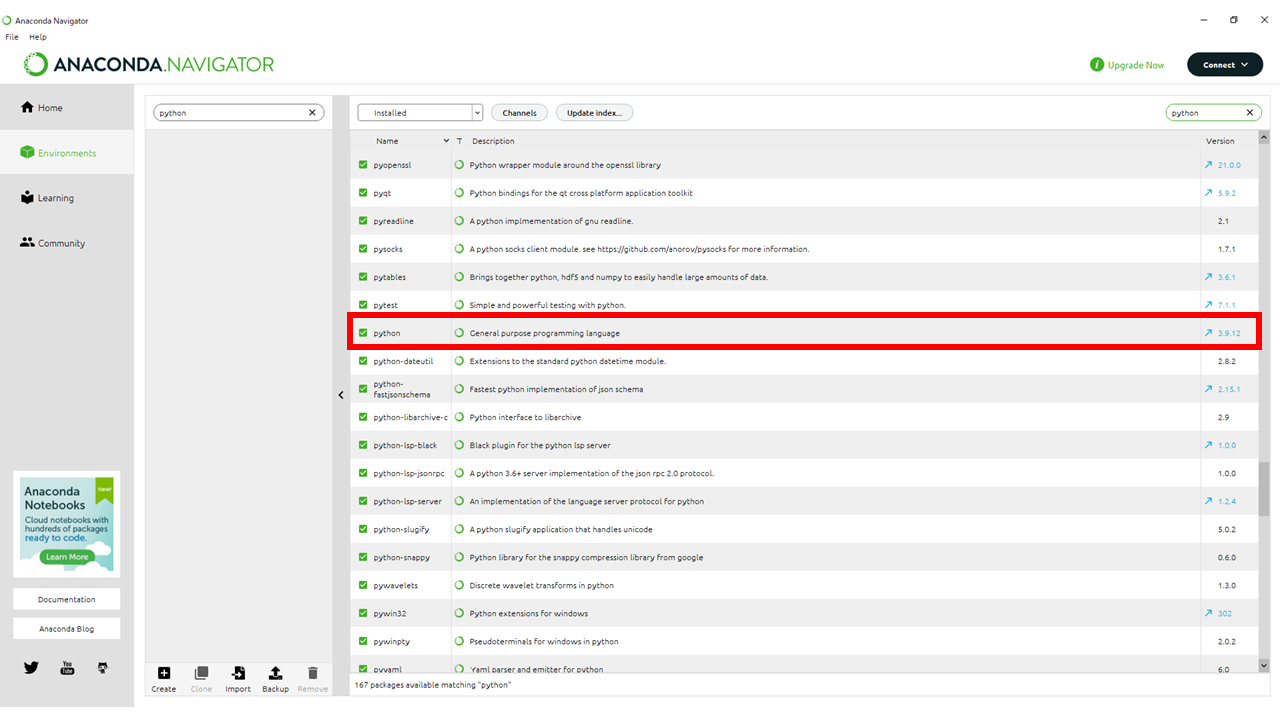This screenshot has width=1280, height=720.
Task: Click update arrow for python-lsp-black 1.0.0
Action: click(1209, 445)
